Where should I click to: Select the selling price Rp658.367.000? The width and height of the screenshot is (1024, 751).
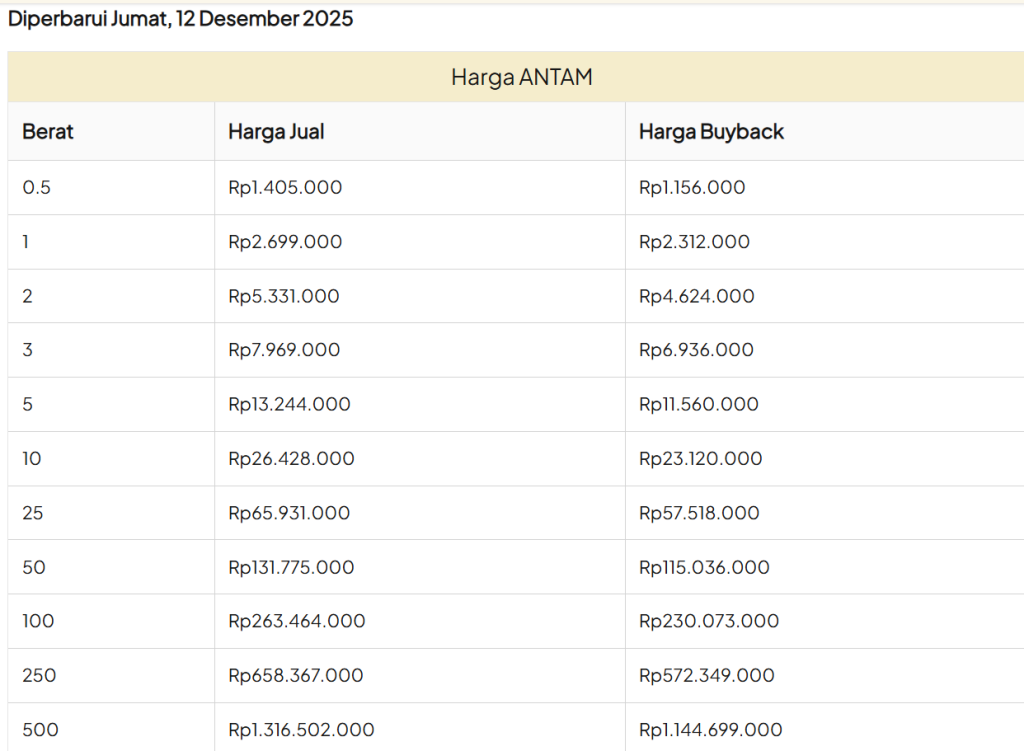pos(295,675)
